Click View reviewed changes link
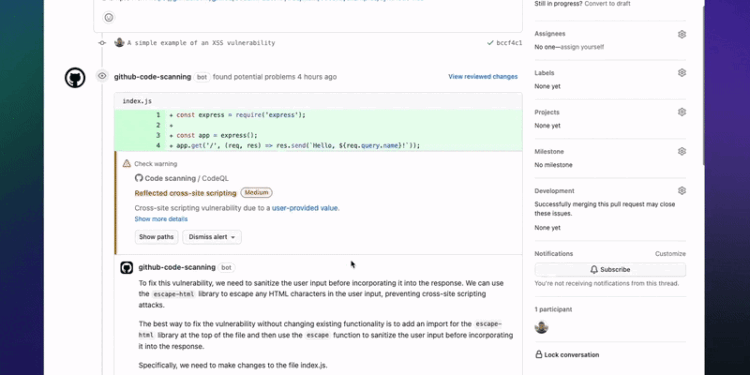Image resolution: width=750 pixels, height=375 pixels. [483, 77]
